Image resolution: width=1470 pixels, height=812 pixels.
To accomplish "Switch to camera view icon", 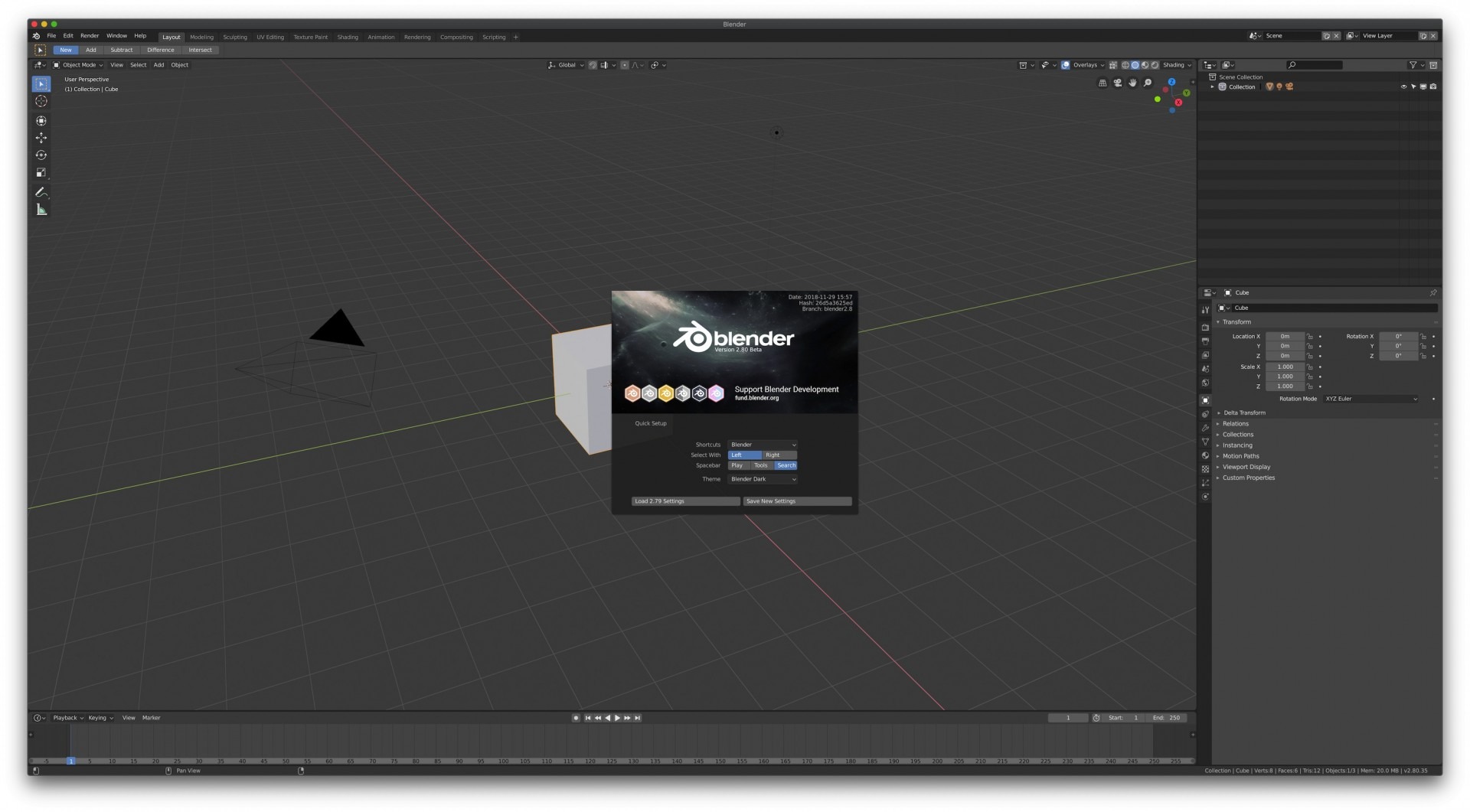I will (1118, 83).
